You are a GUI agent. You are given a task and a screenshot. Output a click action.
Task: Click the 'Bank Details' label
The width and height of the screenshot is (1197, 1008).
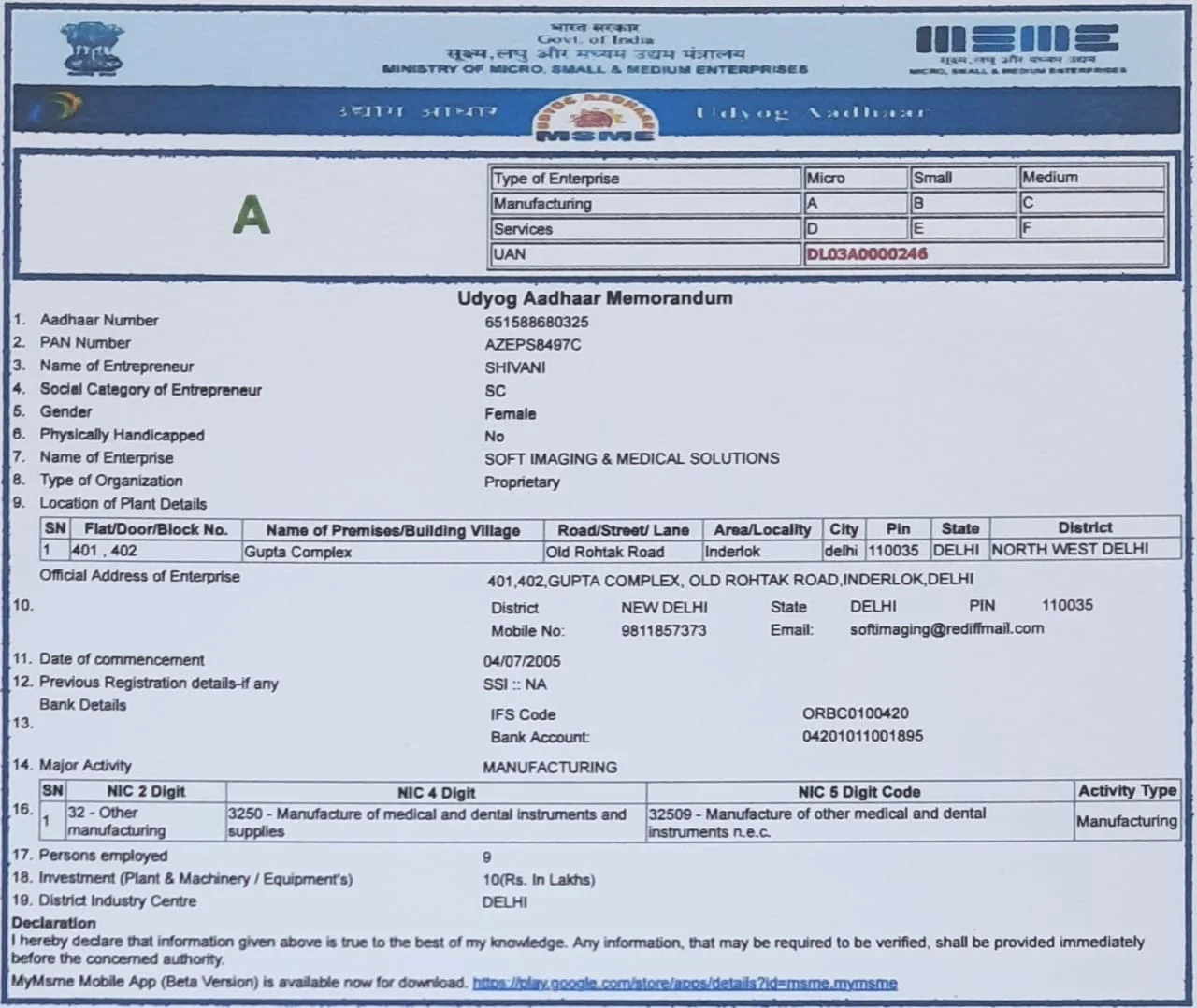click(x=82, y=705)
